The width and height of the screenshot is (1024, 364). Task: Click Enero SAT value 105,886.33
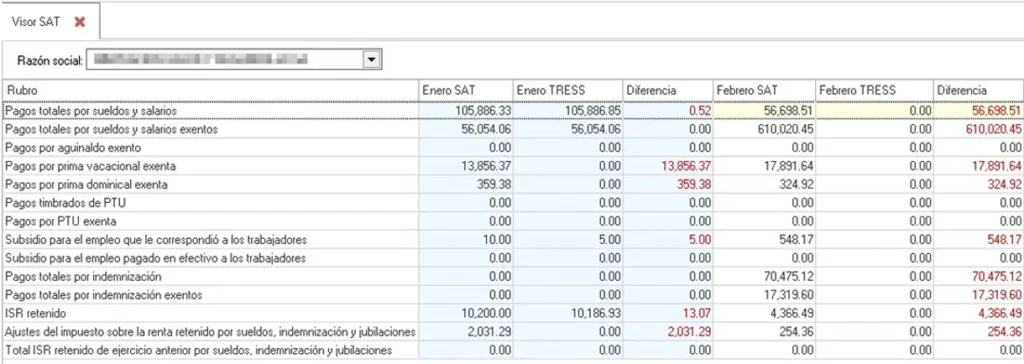pyautogui.click(x=483, y=111)
